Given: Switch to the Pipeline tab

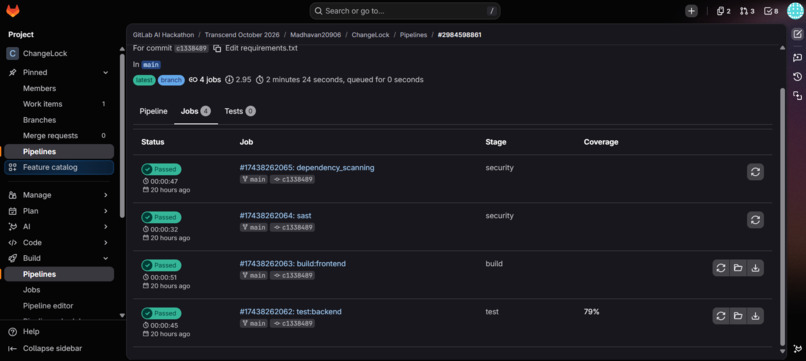Looking at the screenshot, I should pyautogui.click(x=154, y=111).
